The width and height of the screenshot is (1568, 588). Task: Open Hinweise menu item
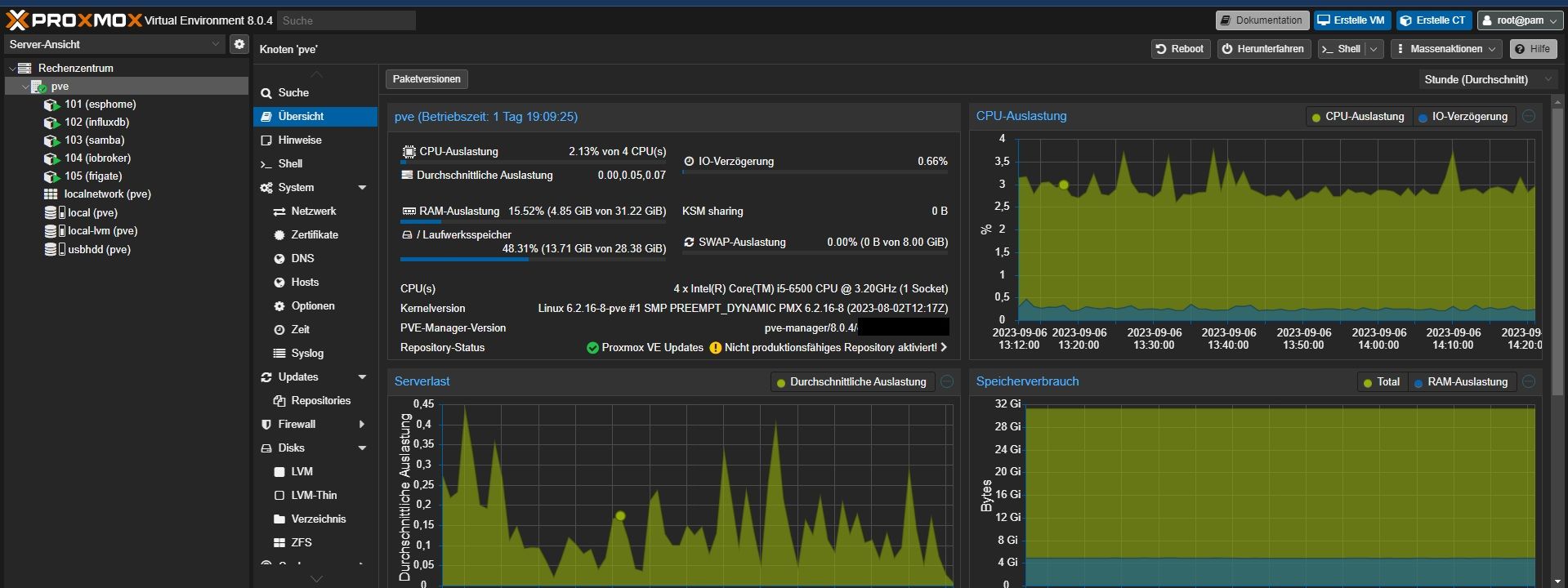(315, 140)
